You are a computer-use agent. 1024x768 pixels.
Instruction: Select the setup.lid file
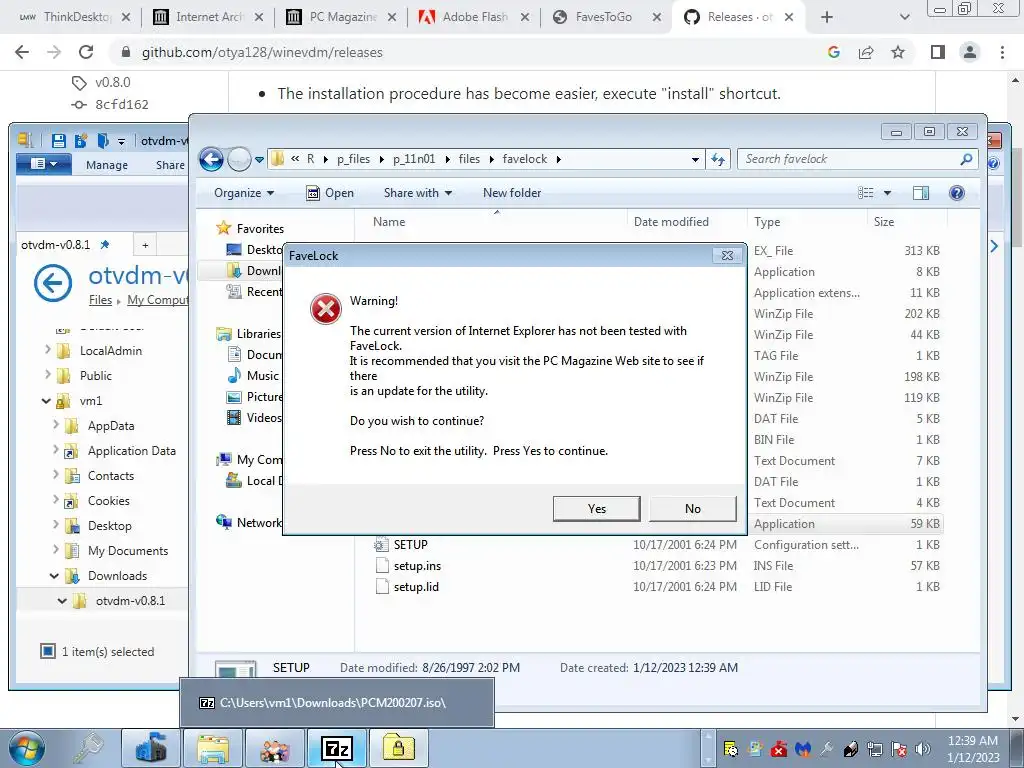(x=416, y=586)
